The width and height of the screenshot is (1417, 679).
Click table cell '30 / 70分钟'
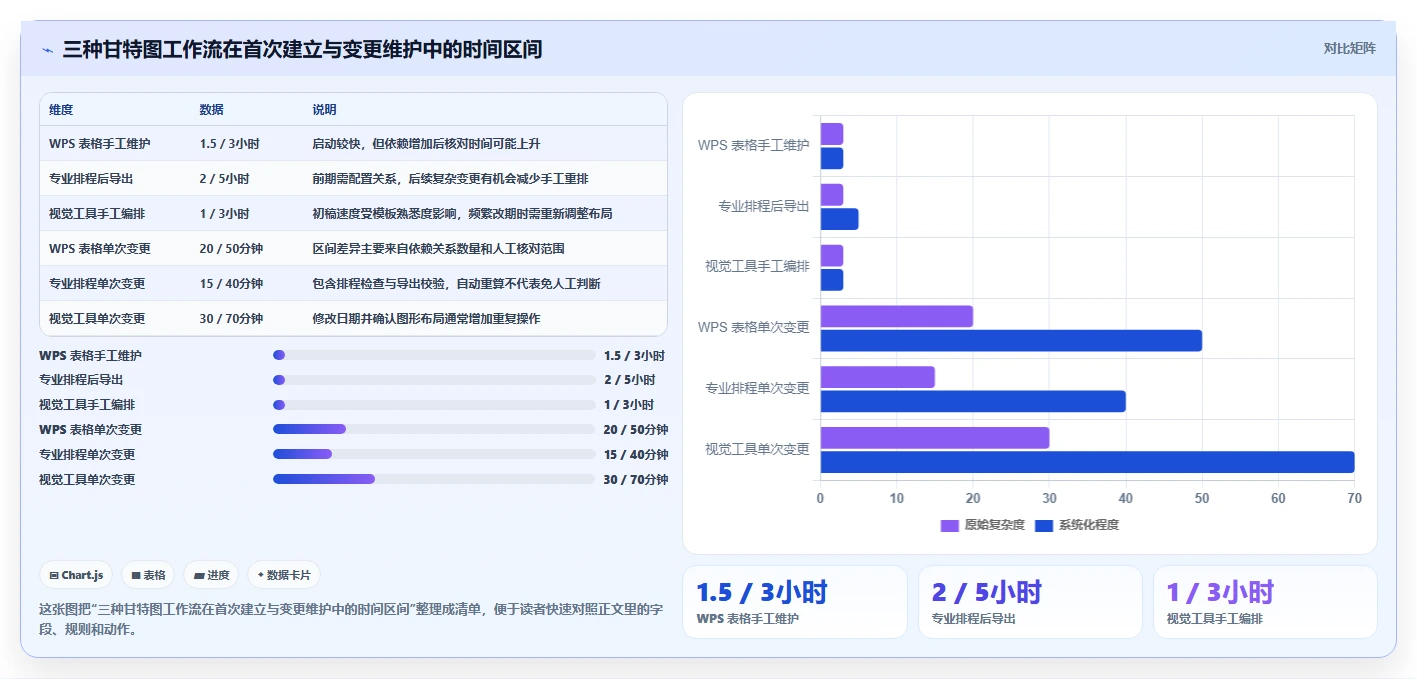click(x=231, y=319)
